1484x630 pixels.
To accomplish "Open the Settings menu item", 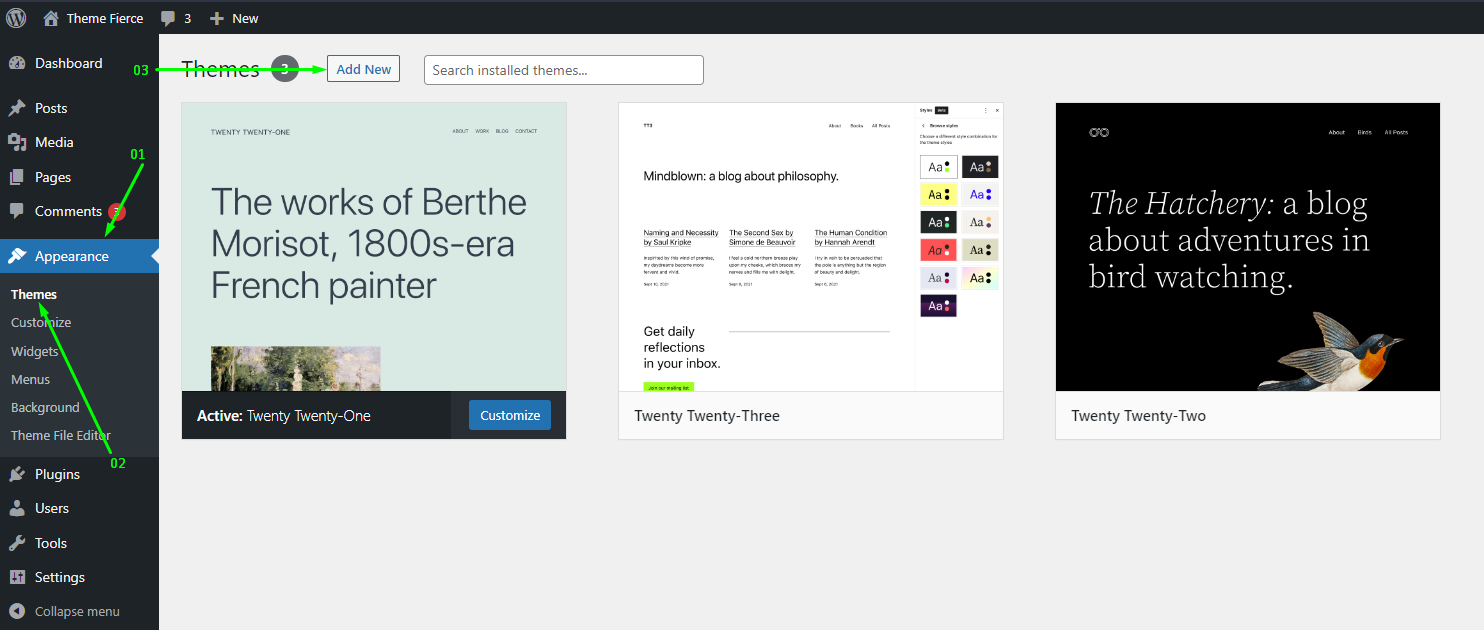I will (60, 577).
